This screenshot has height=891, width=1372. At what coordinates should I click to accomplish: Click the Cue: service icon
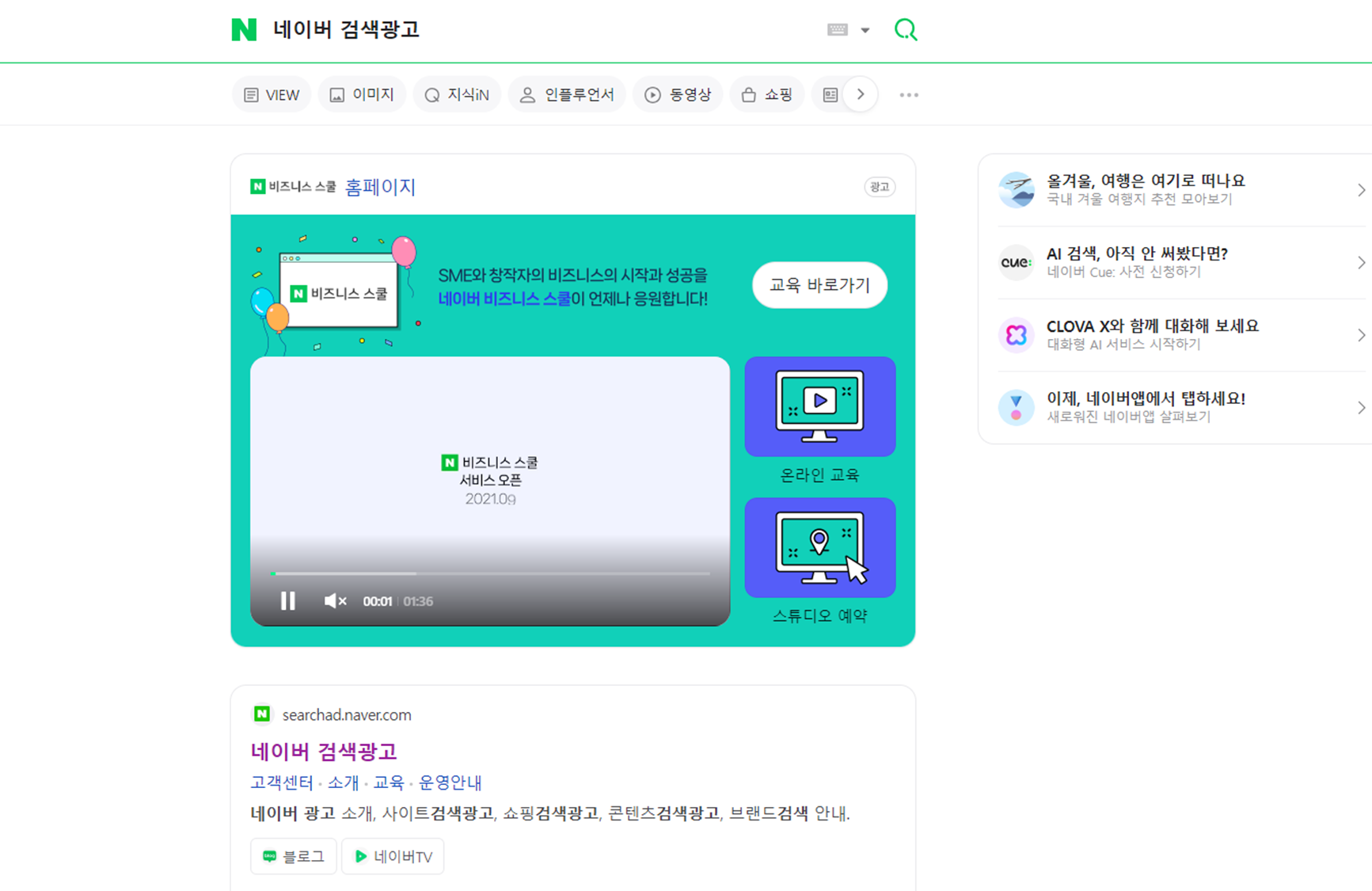[x=1017, y=262]
